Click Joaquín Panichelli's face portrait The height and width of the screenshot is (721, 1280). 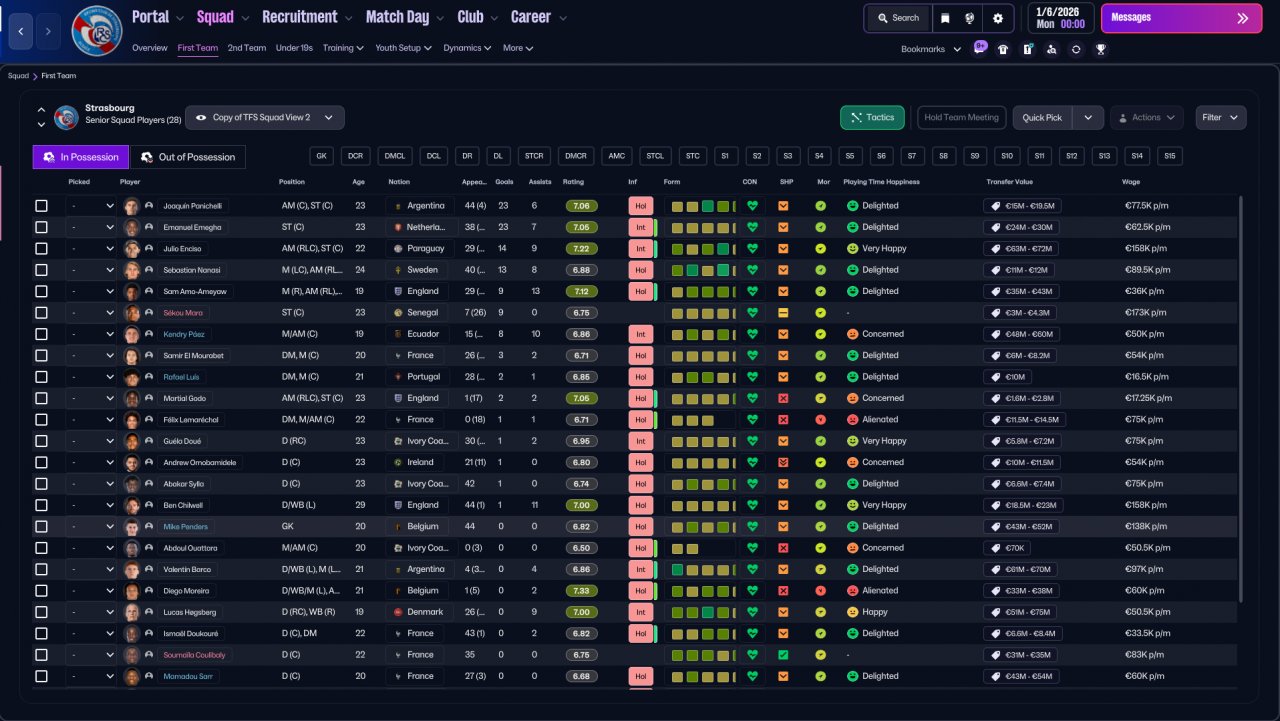[x=131, y=206]
